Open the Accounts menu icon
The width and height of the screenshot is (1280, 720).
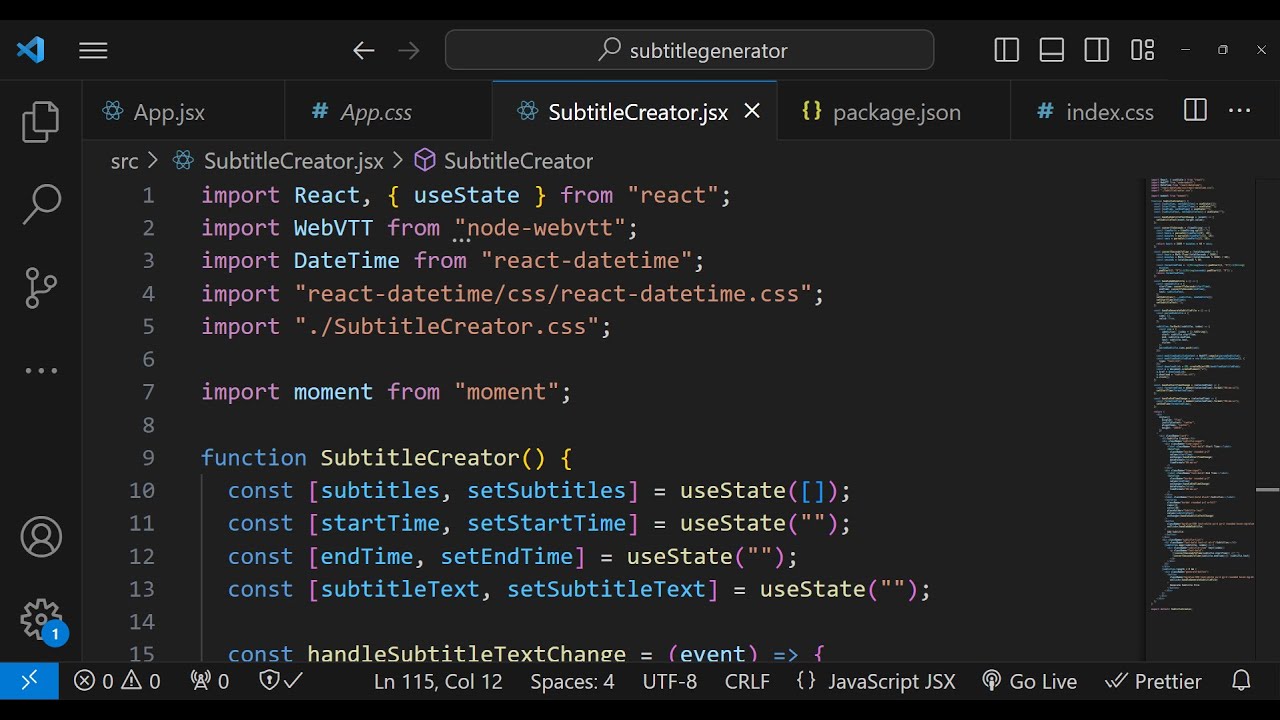click(x=41, y=538)
